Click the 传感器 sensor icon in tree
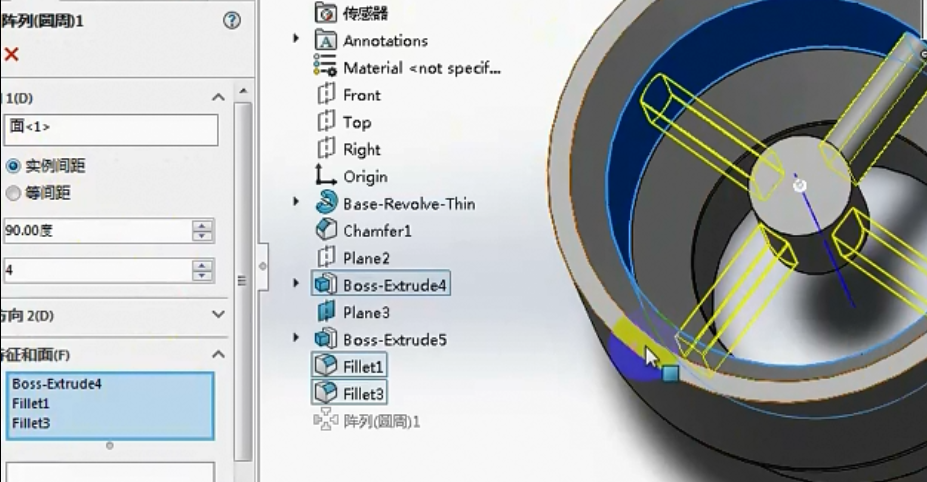This screenshot has width=927, height=482. pos(326,13)
